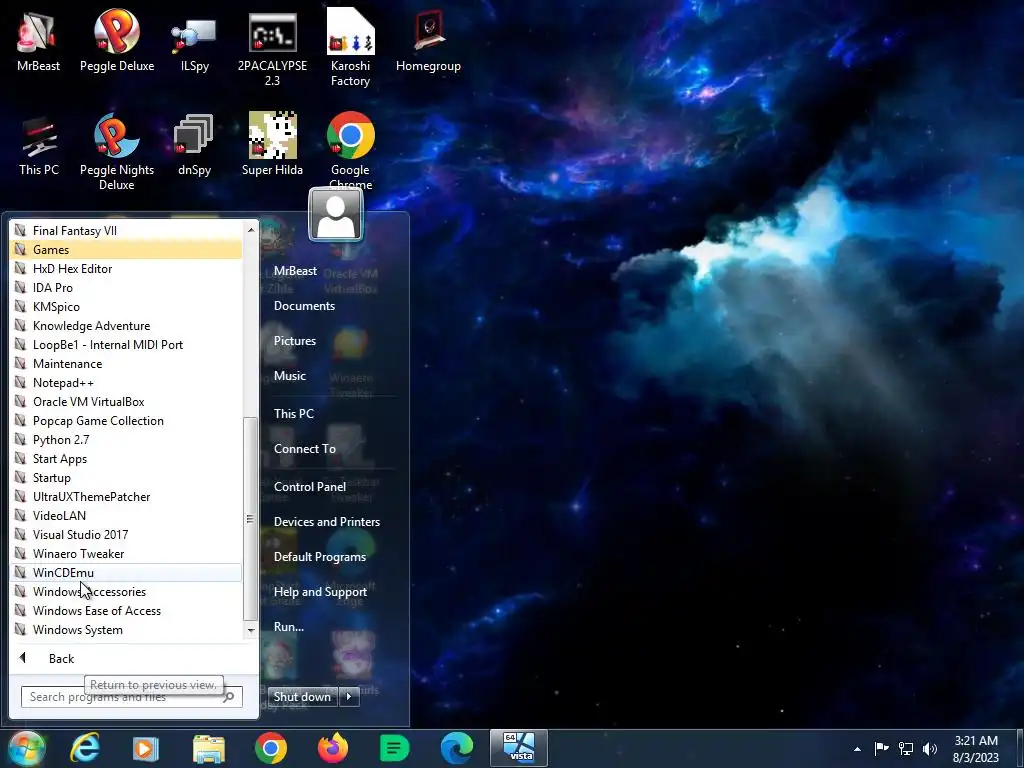Open File Explorer from the taskbar
The height and width of the screenshot is (768, 1024).
point(208,748)
